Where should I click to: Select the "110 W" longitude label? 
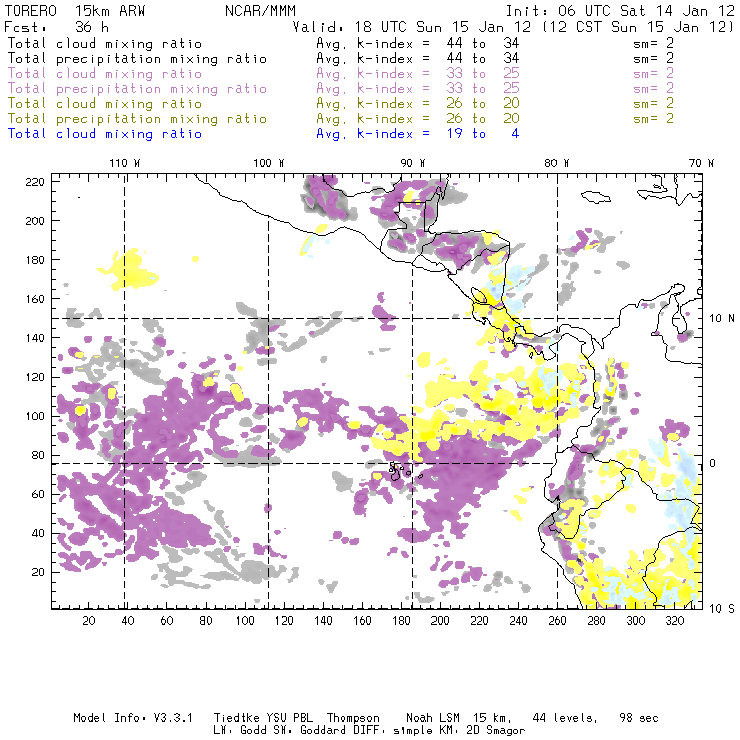[125, 163]
